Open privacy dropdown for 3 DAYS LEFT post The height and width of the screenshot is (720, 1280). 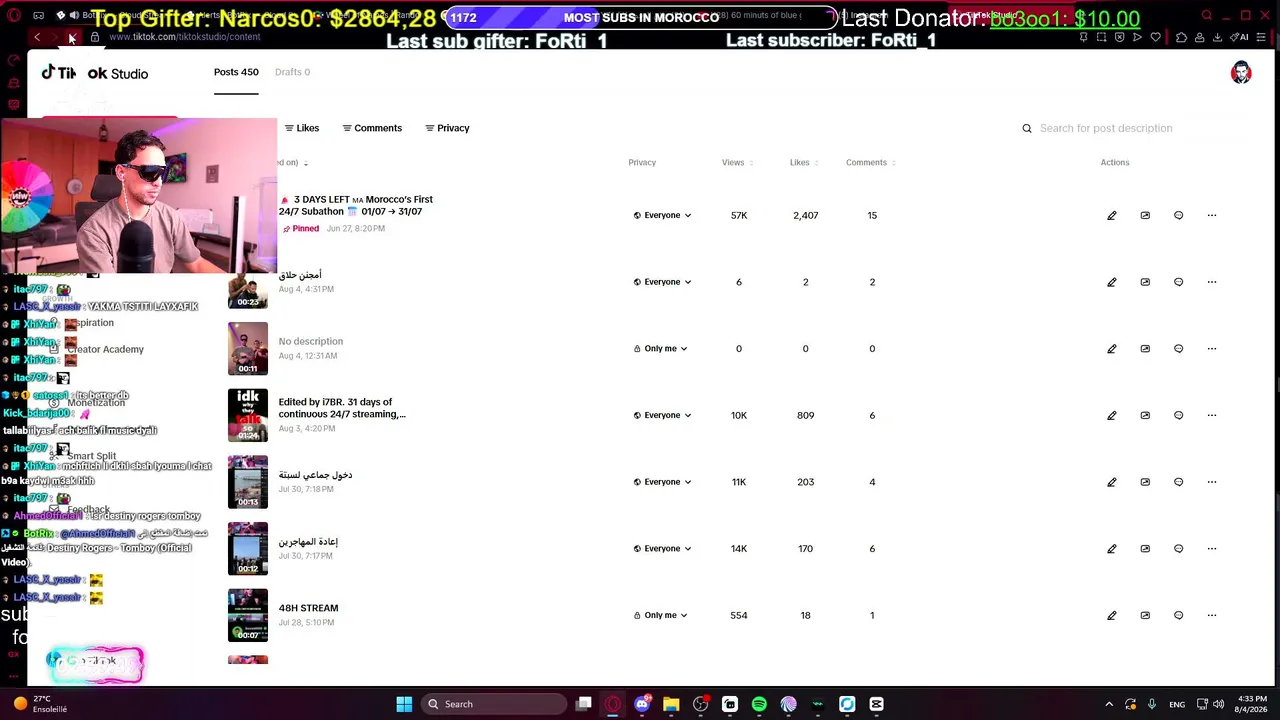[662, 215]
